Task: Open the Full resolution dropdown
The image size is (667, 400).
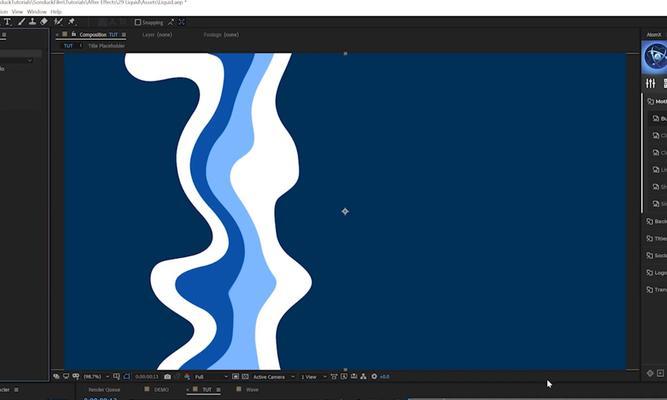Action: pyautogui.click(x=211, y=377)
